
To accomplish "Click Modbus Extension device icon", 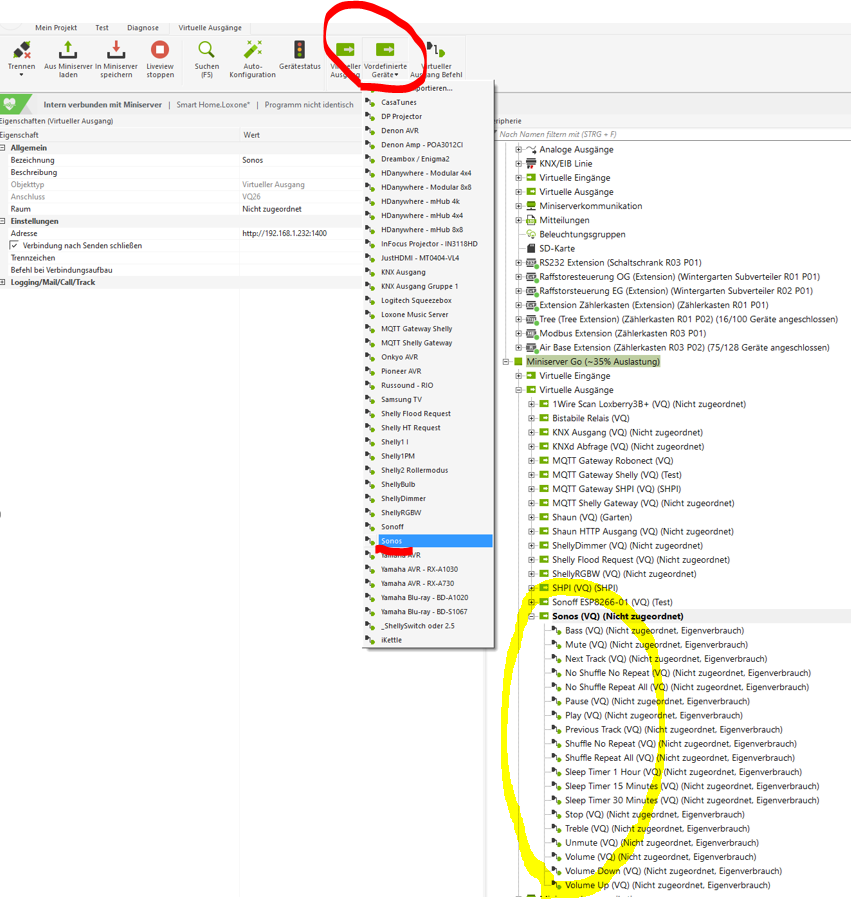I will pyautogui.click(x=531, y=334).
